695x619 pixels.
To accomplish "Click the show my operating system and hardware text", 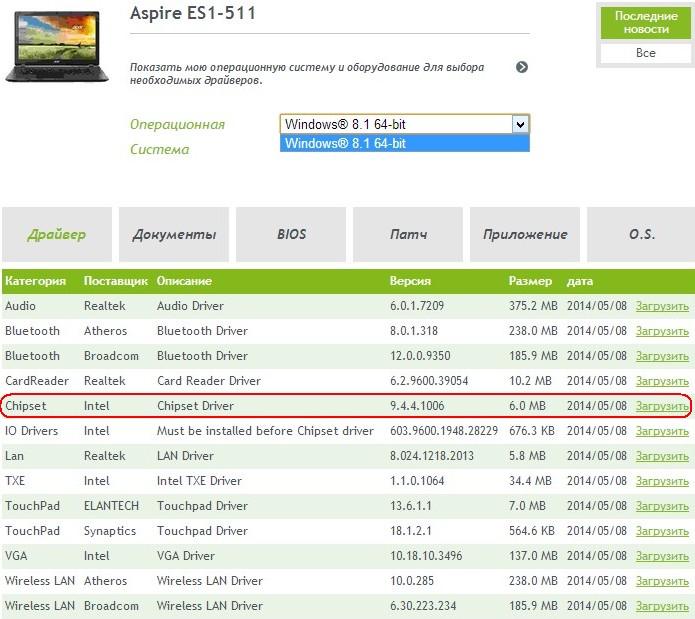I will [307, 74].
